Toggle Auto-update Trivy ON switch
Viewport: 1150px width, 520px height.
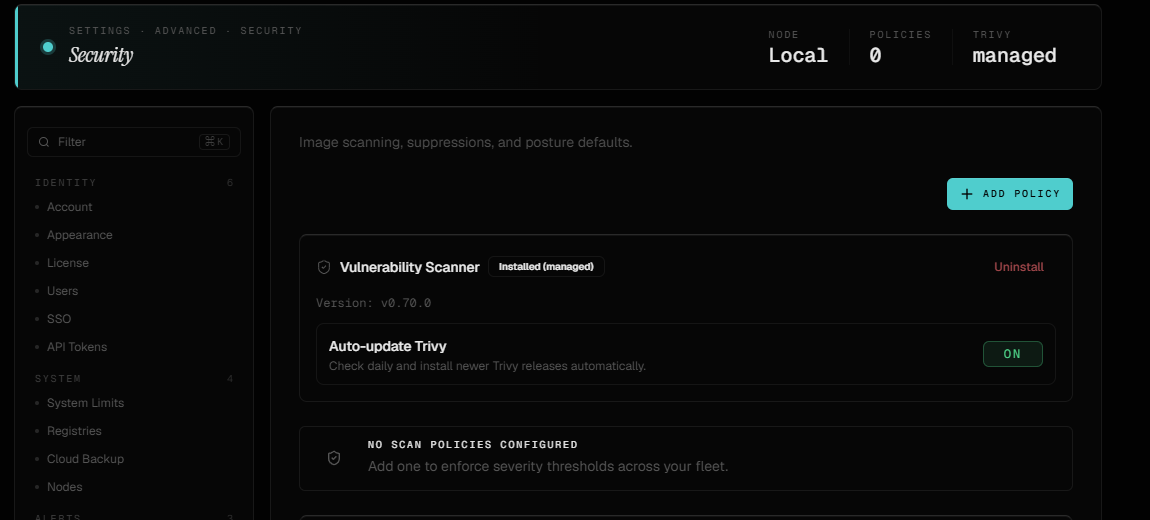point(1012,354)
